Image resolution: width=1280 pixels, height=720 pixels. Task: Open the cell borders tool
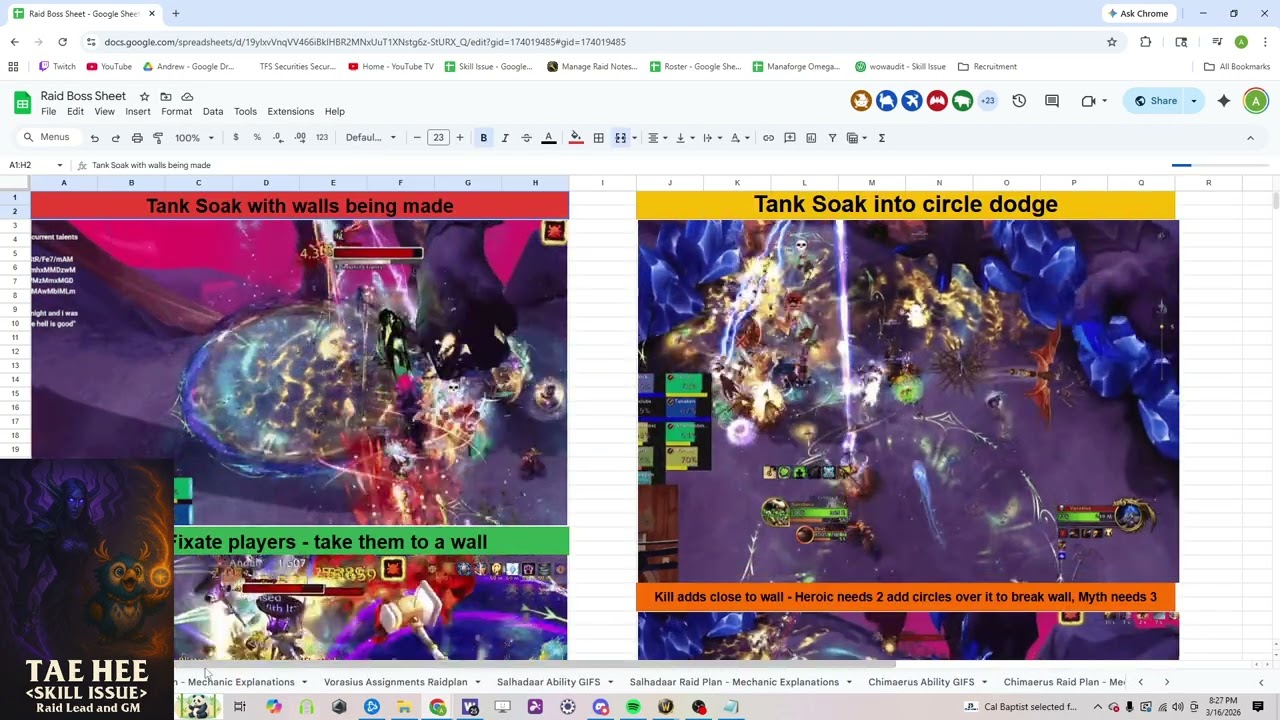click(599, 138)
